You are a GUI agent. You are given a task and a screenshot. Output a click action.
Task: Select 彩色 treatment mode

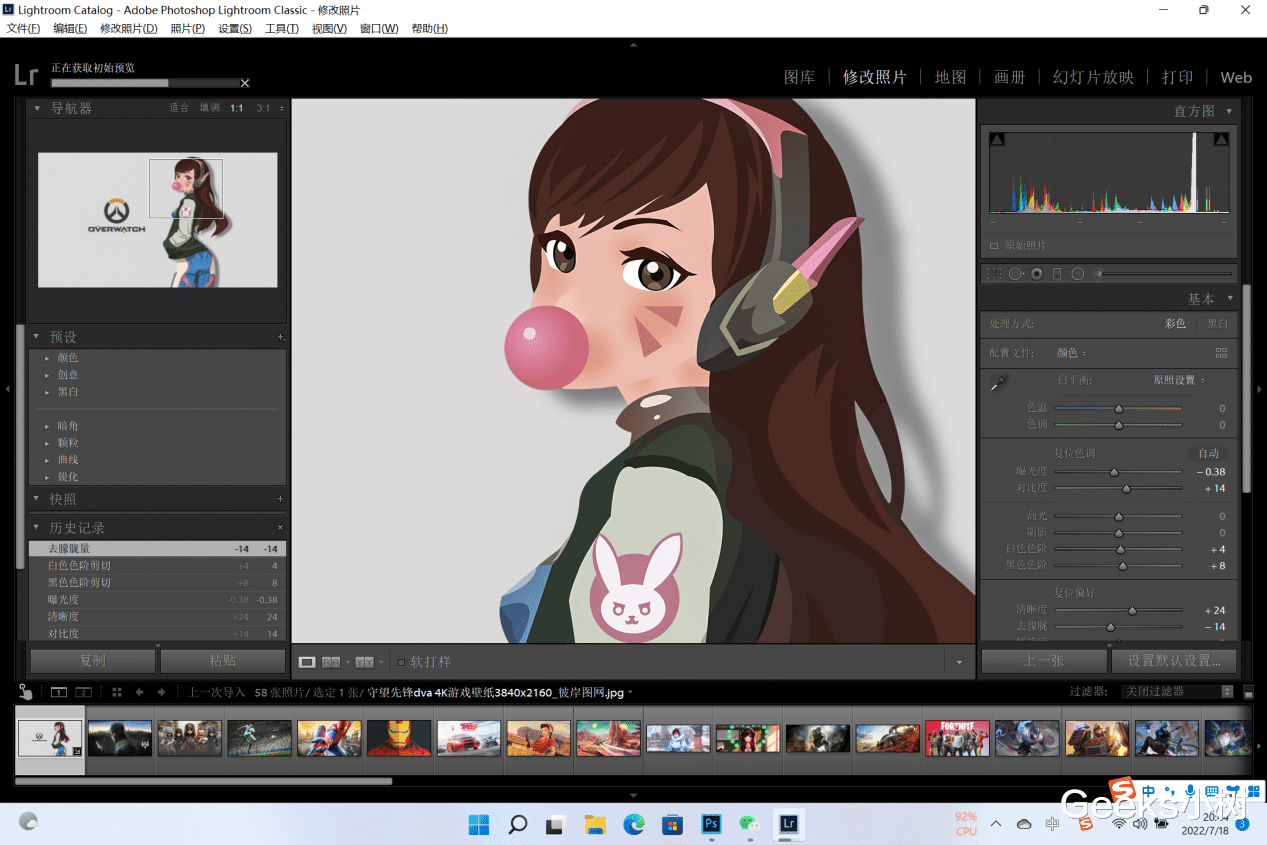pyautogui.click(x=1175, y=324)
